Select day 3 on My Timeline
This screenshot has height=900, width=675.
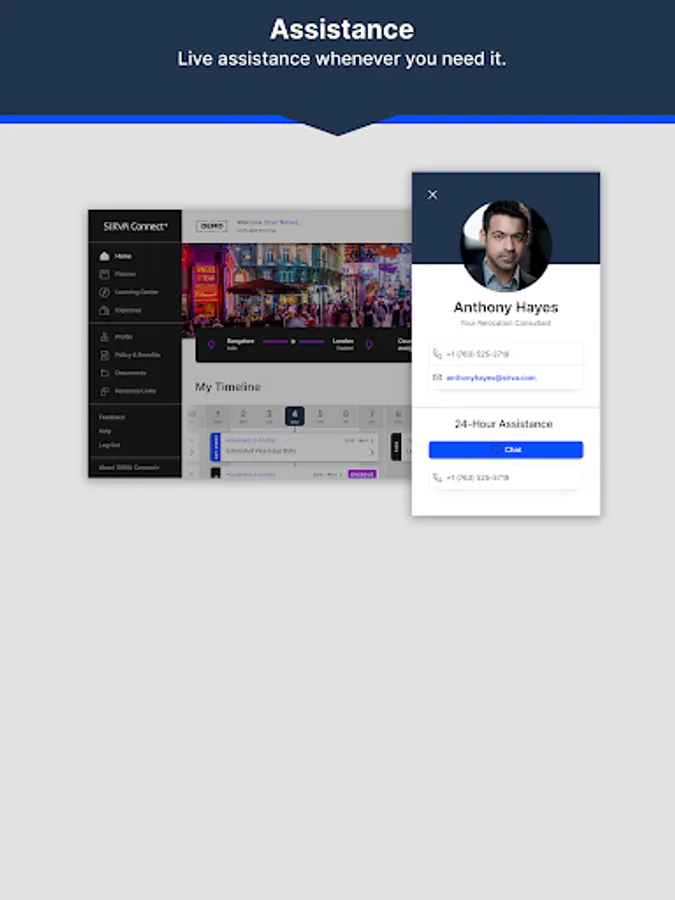click(x=269, y=416)
